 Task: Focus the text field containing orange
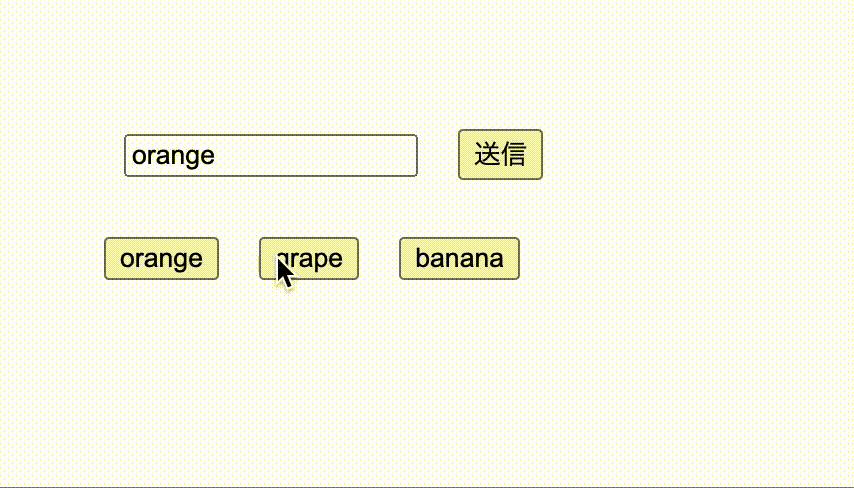tap(271, 156)
